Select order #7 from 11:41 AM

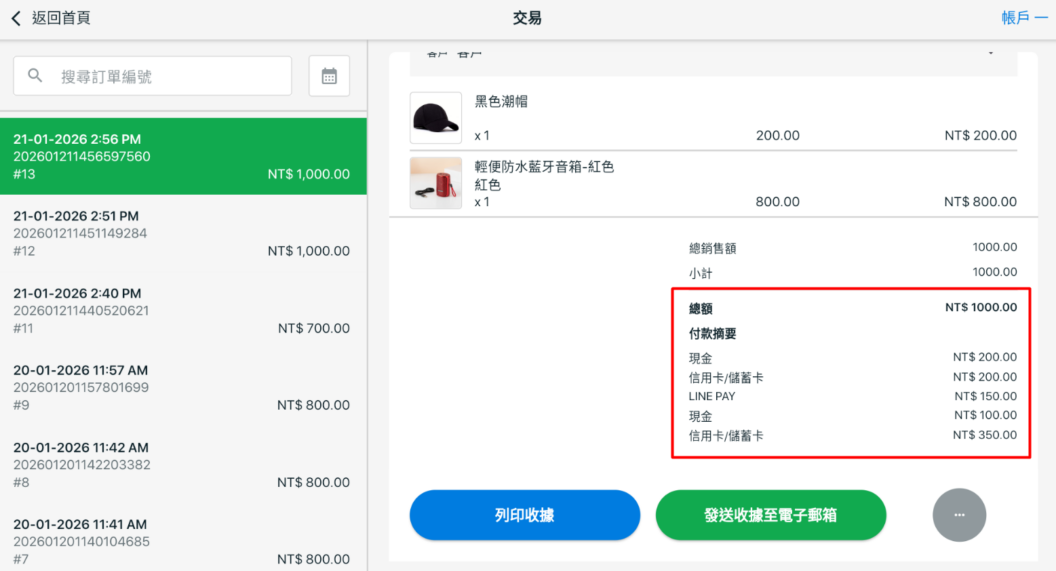click(x=182, y=540)
